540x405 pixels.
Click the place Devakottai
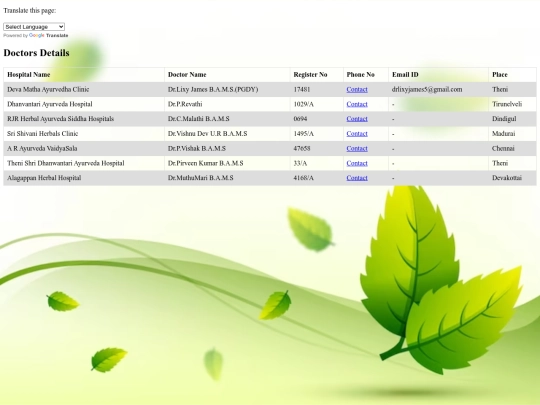pyautogui.click(x=507, y=178)
